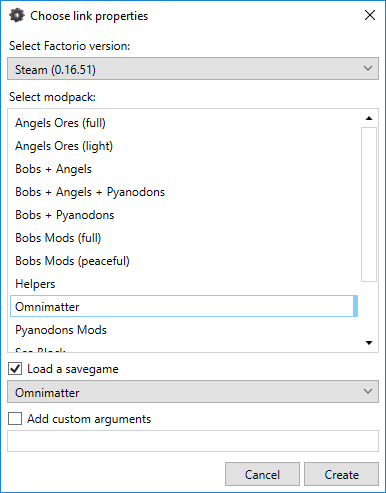Click the modpack list scrollbar thumb
The image size is (386, 493).
pyautogui.click(x=369, y=204)
